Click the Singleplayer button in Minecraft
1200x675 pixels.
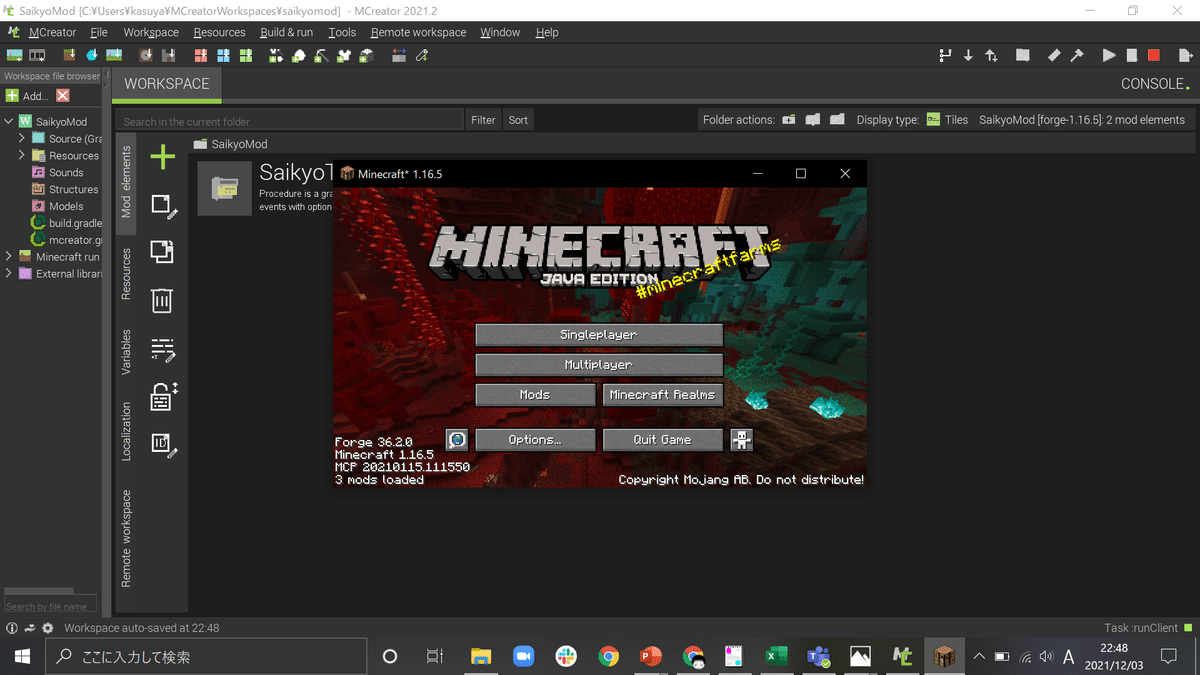pyautogui.click(x=598, y=334)
